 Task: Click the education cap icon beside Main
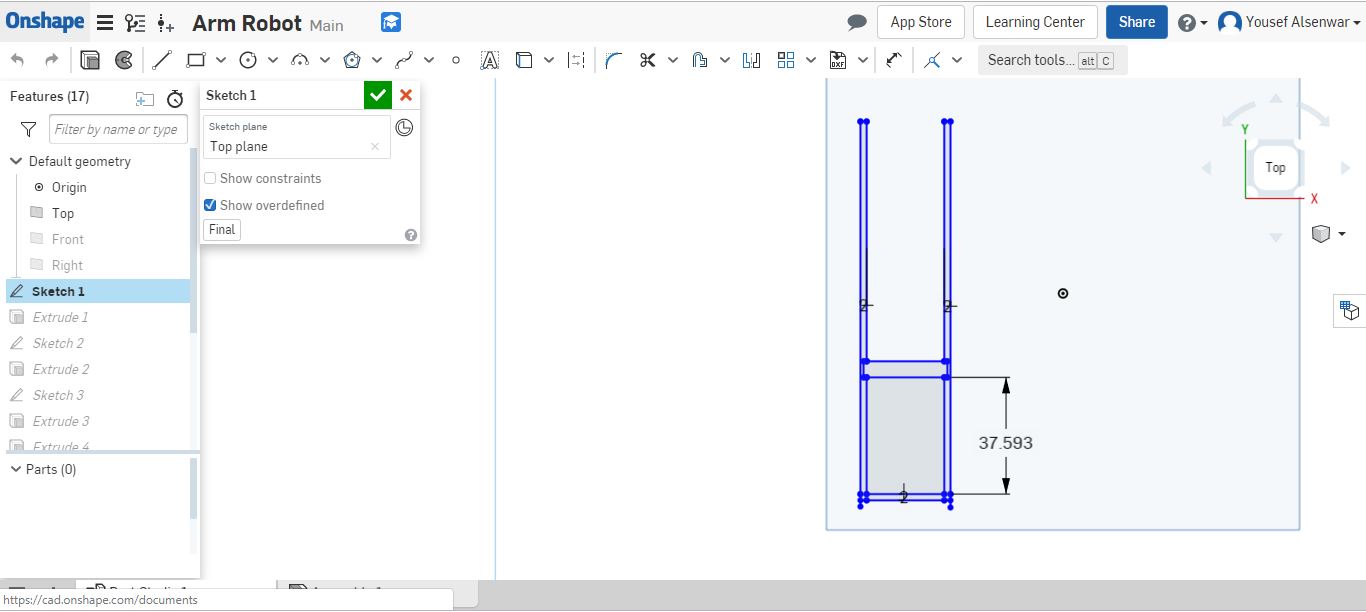pos(391,22)
